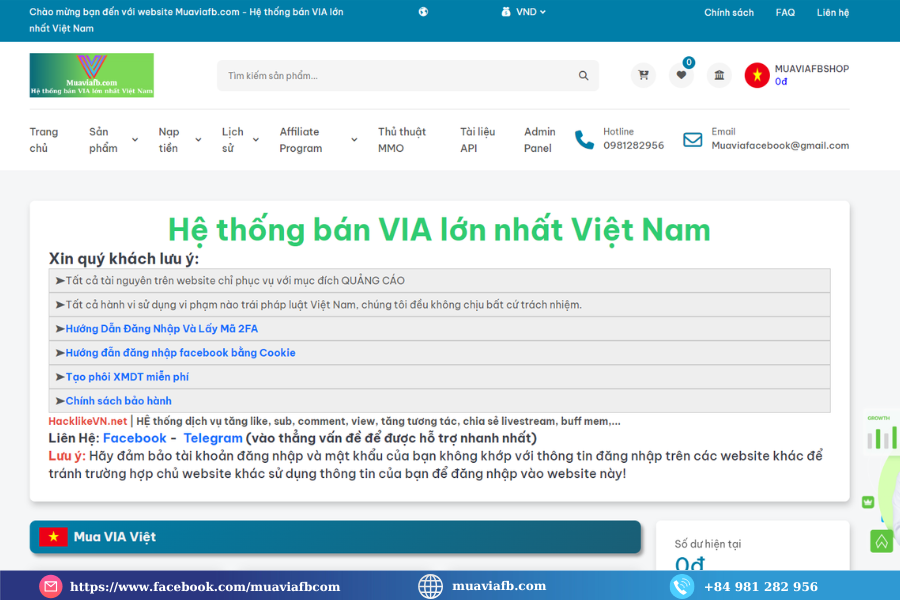Click the globe icon in footer

coord(430,586)
